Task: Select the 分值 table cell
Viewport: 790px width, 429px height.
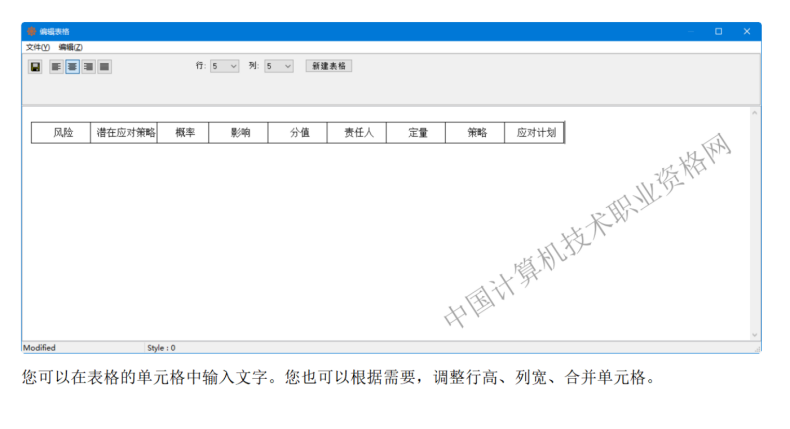Action: click(x=298, y=133)
